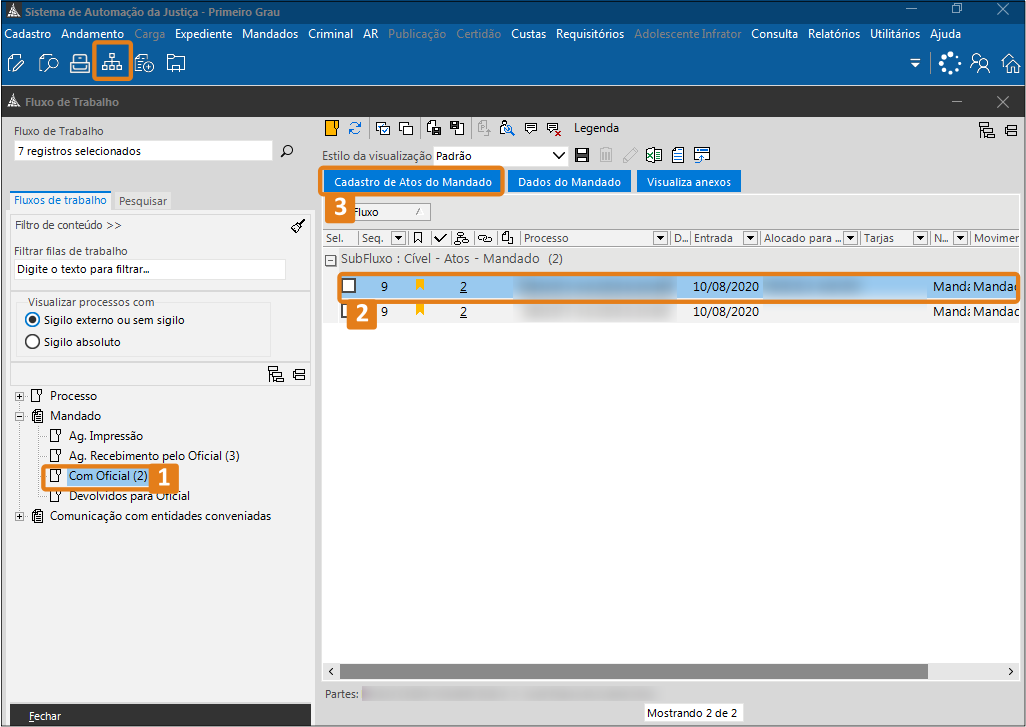Image resolution: width=1026 pixels, height=727 pixels.
Task: Select Sigilo absoluto radio button
Action: coord(33,342)
